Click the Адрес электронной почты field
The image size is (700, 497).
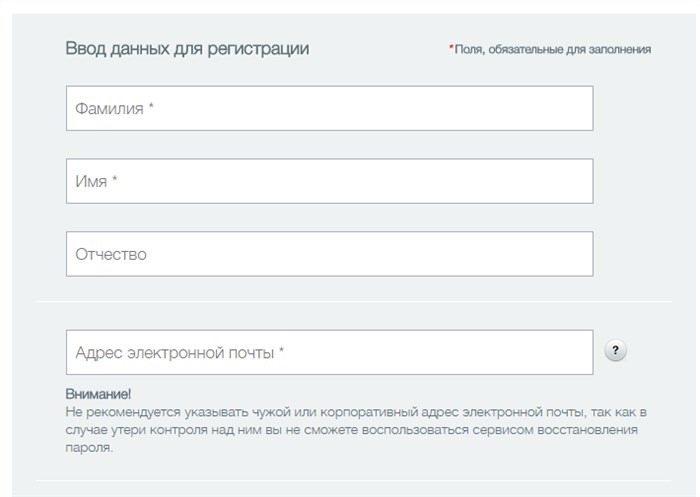329,352
